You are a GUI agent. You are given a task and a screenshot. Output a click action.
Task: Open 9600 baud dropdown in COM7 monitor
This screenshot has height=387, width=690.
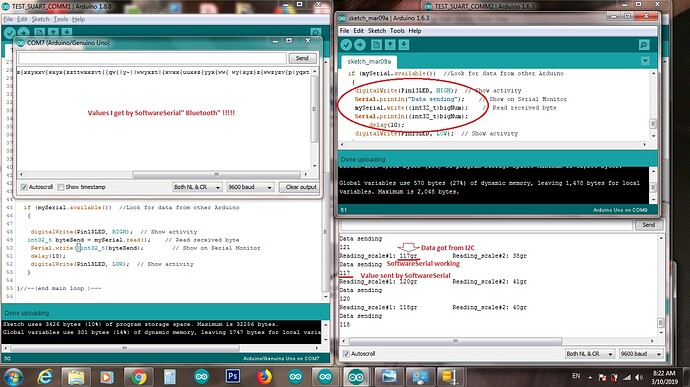pos(250,187)
